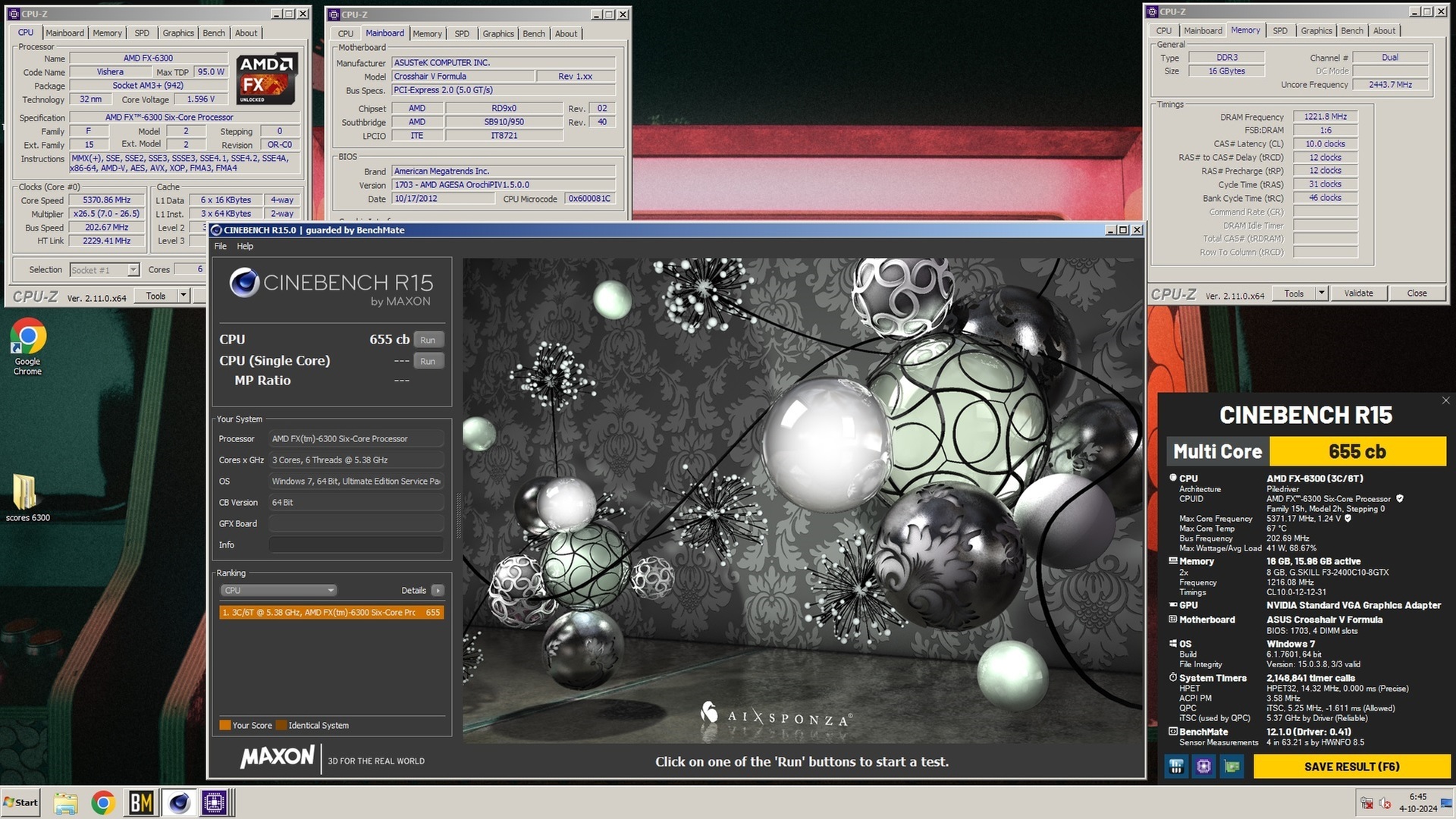Switch to Memory tab in left CPU-Z
Screen dimensions: 1456x819
click(107, 33)
